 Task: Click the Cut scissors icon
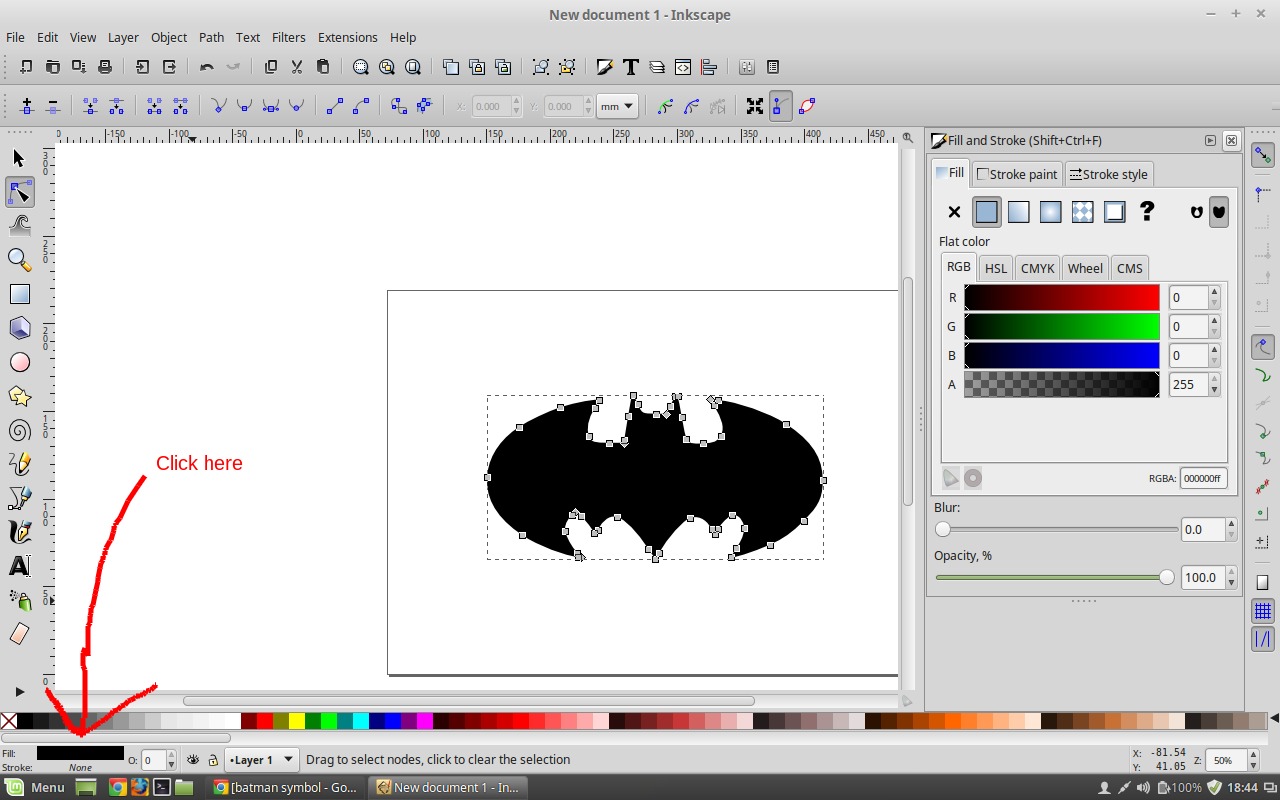296,67
